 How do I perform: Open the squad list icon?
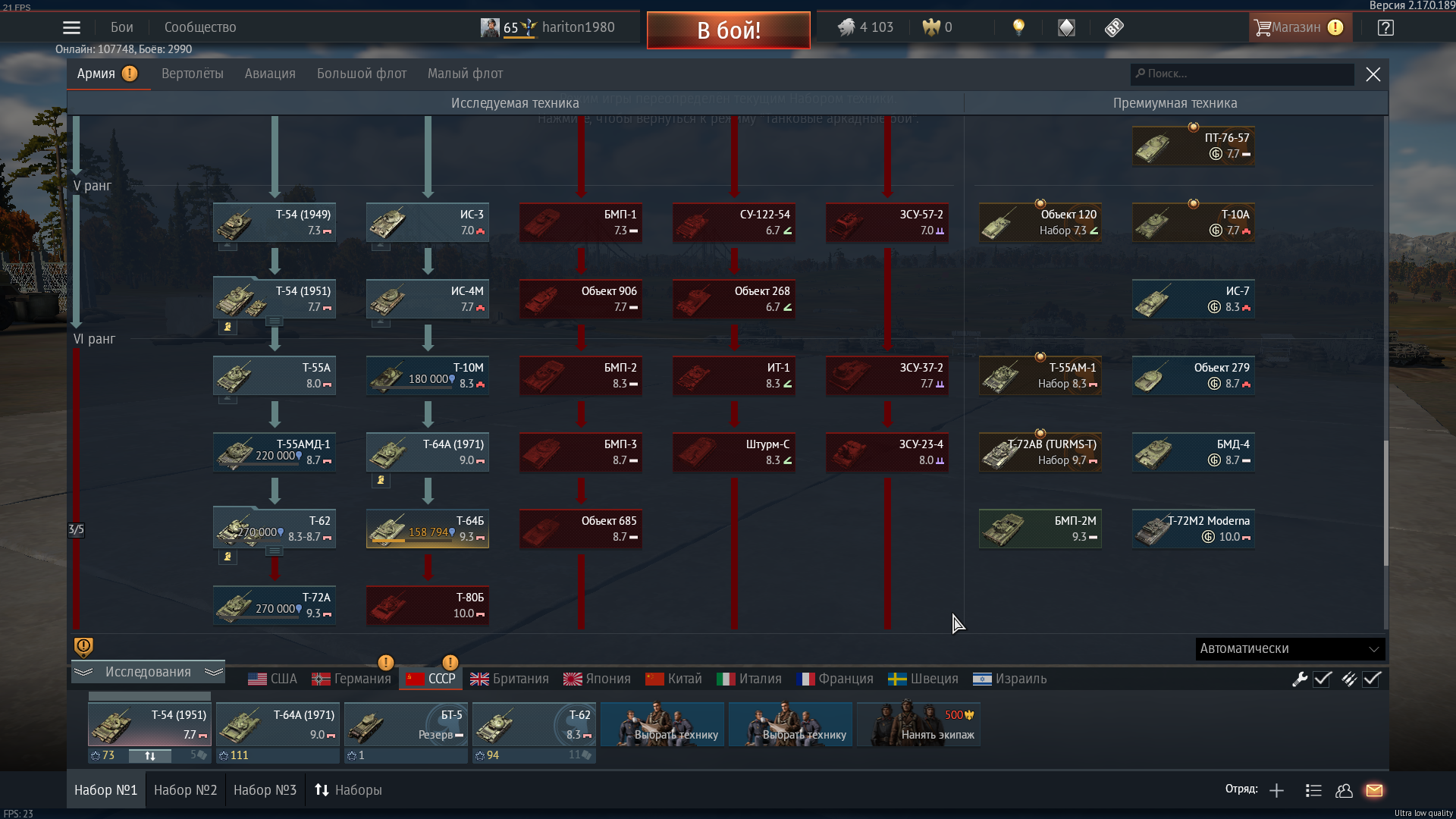[x=1313, y=791]
